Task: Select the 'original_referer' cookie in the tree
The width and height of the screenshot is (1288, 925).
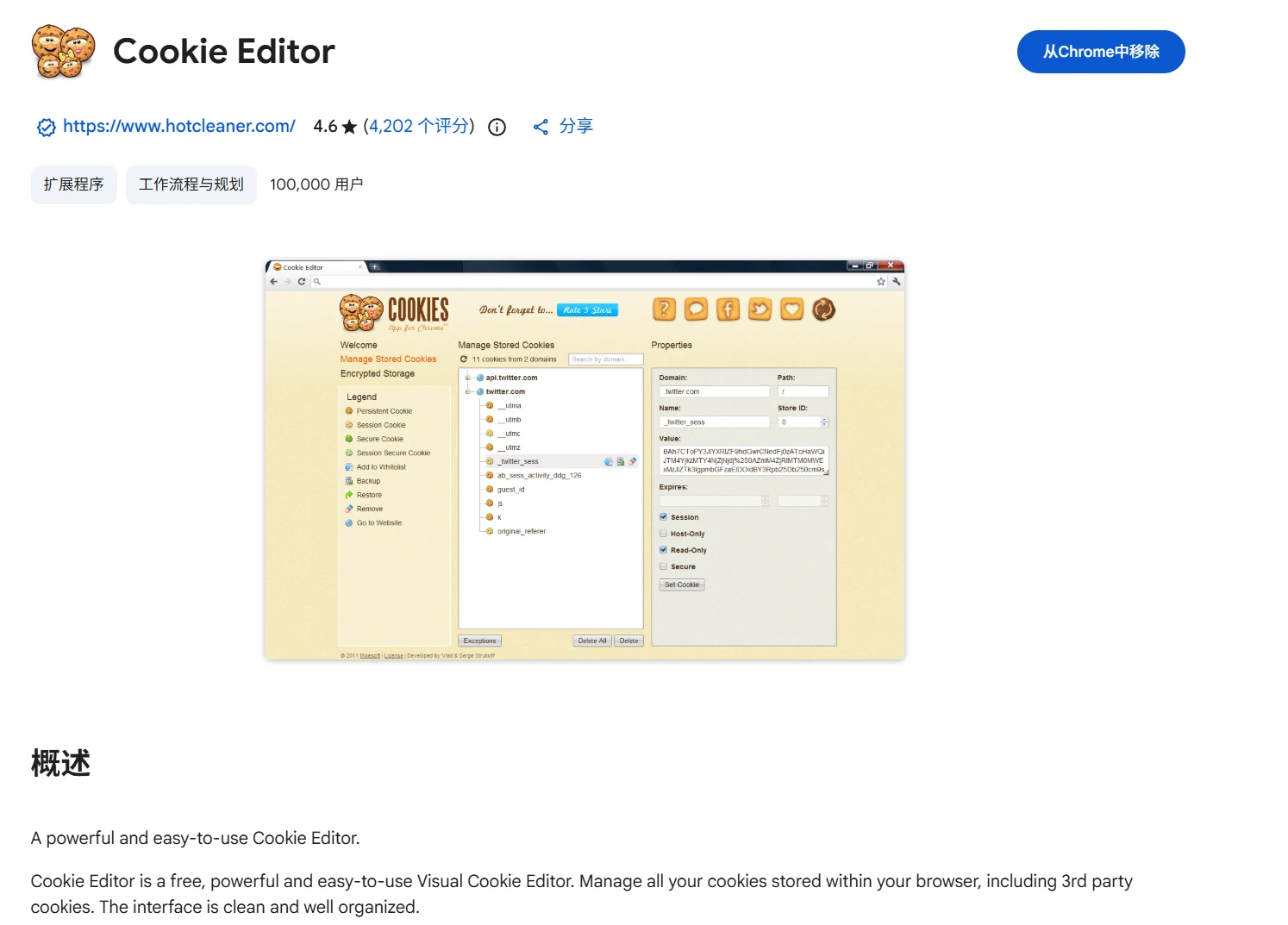Action: pos(522,532)
